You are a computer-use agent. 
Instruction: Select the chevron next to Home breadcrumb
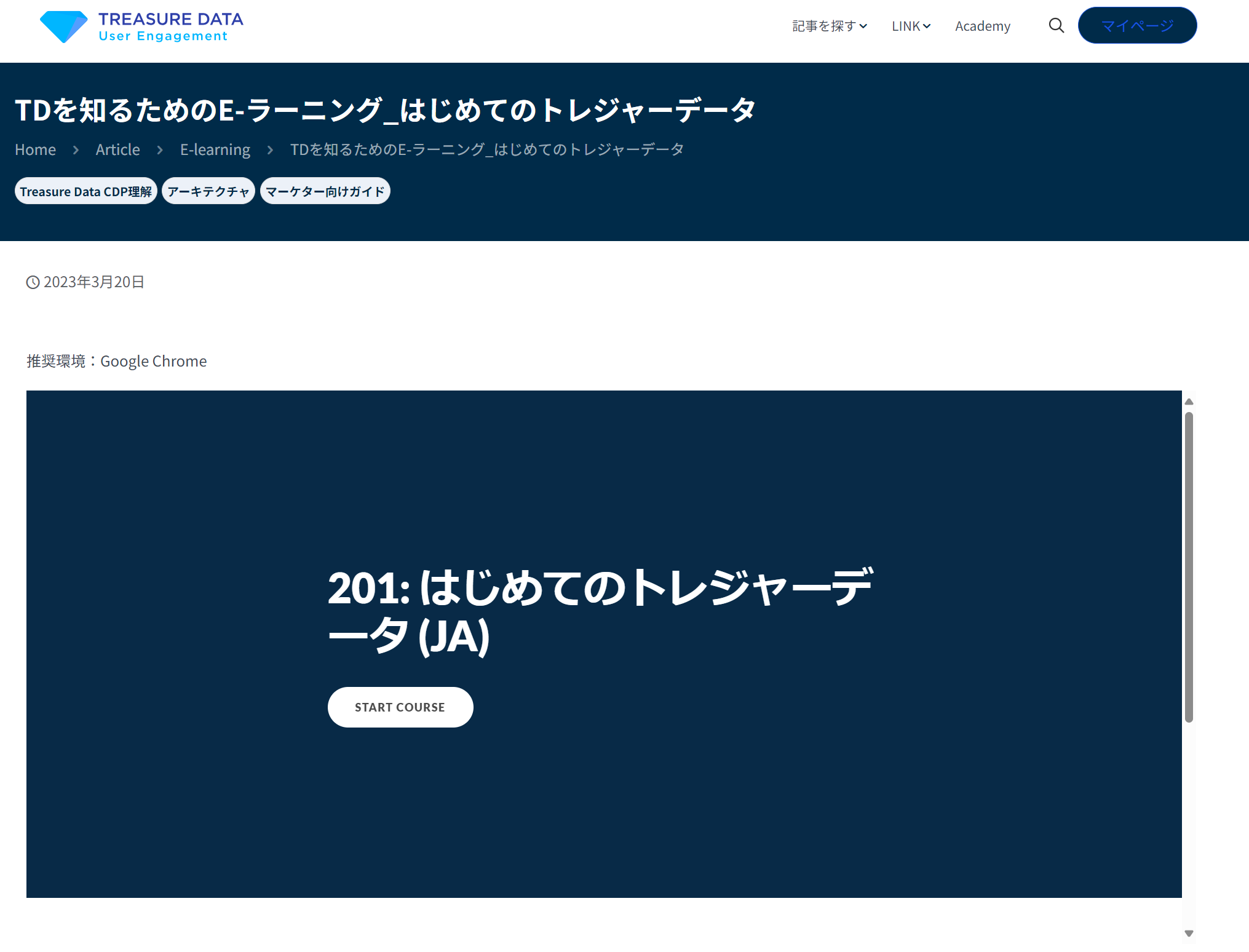coord(75,149)
